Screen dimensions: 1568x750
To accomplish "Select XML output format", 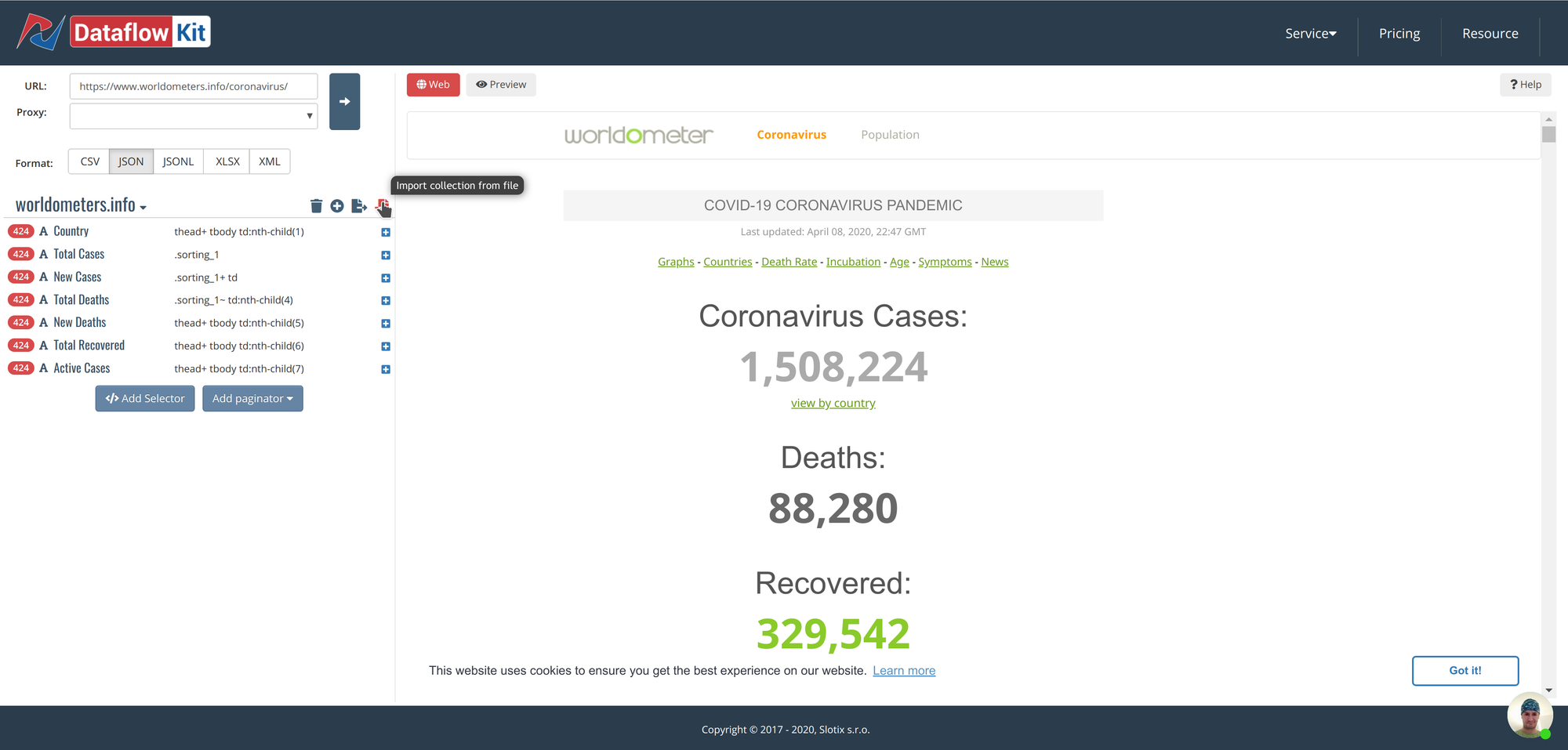I will pos(270,161).
